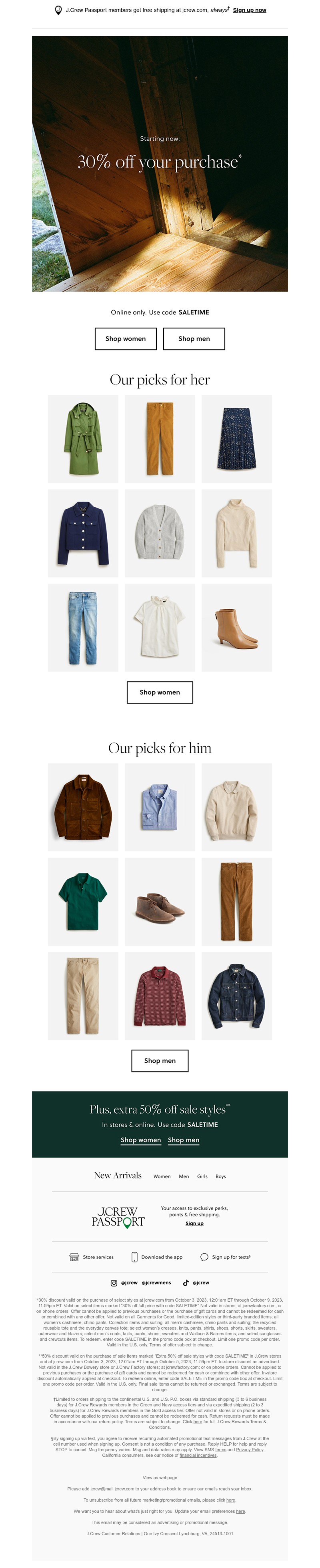Open the @jcrewmens Instagram link
Image resolution: width=320 pixels, height=1568 pixels.
click(x=156, y=1282)
